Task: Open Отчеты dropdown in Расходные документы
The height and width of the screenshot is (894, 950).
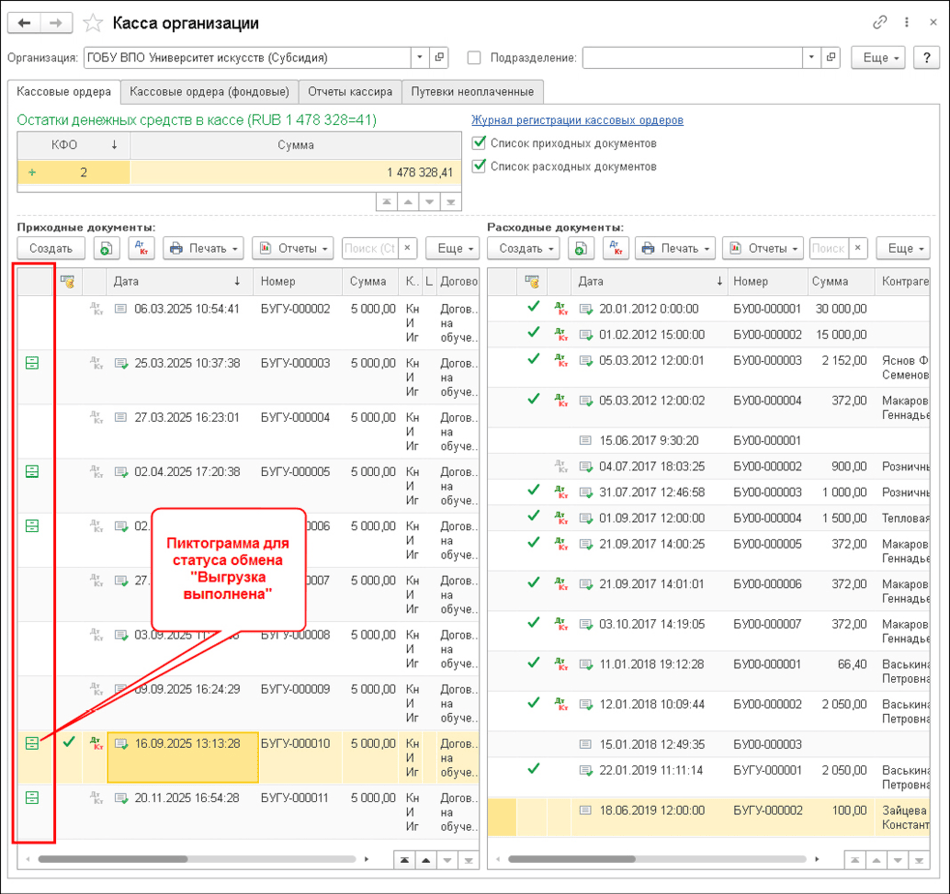Action: 763,248
